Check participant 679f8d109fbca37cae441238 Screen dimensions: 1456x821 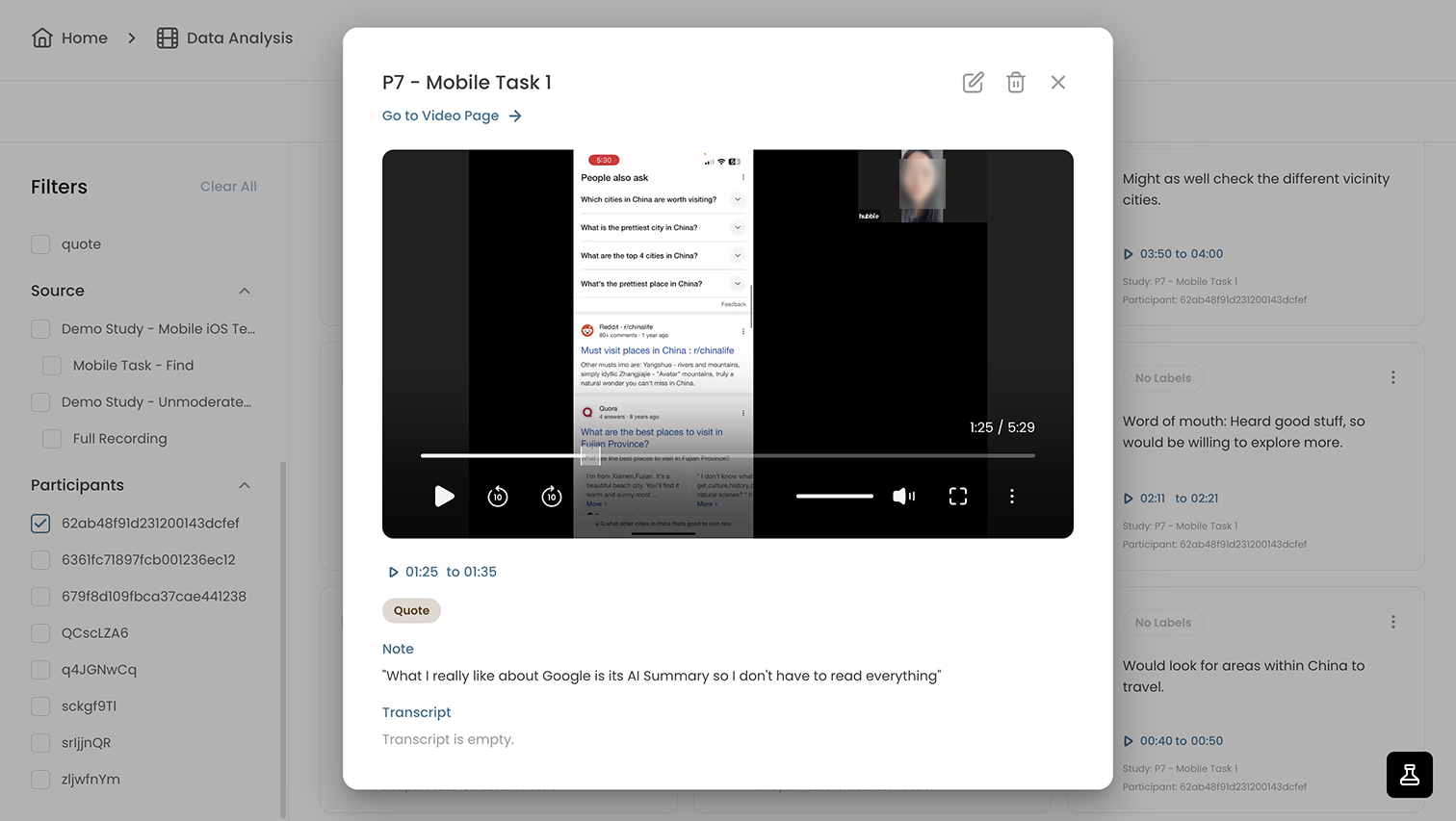(x=40, y=597)
